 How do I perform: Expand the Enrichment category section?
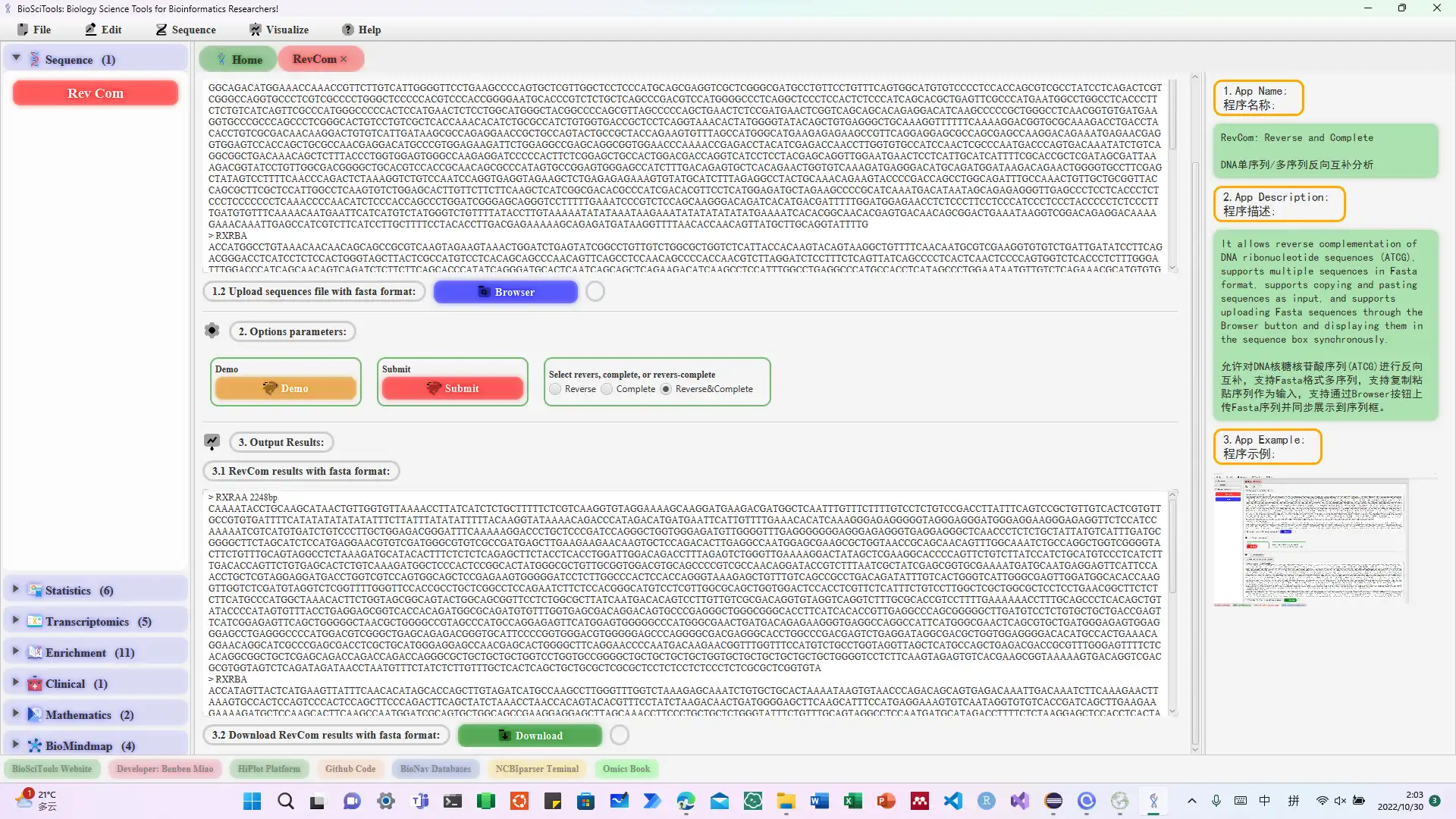pos(16,652)
